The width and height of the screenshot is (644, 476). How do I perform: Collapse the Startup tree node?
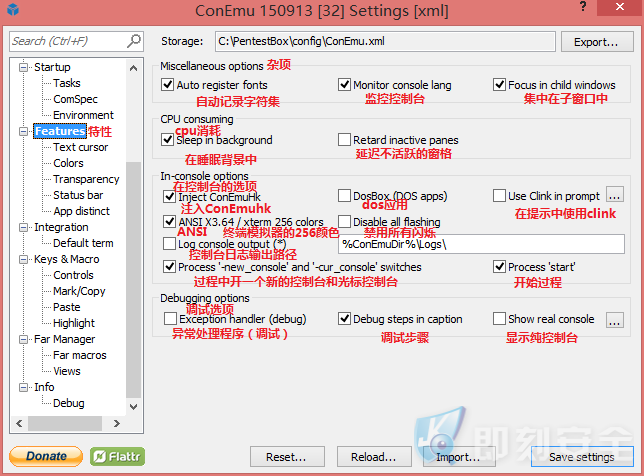click(24, 67)
